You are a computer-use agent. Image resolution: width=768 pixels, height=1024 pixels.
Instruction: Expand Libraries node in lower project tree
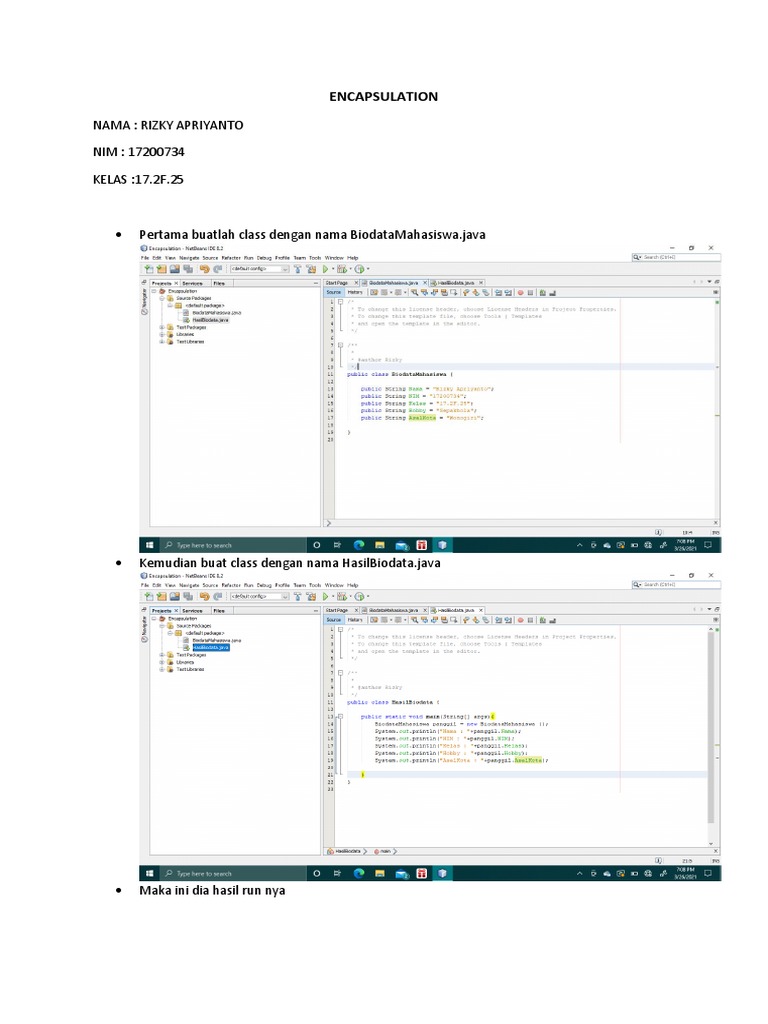(162, 661)
